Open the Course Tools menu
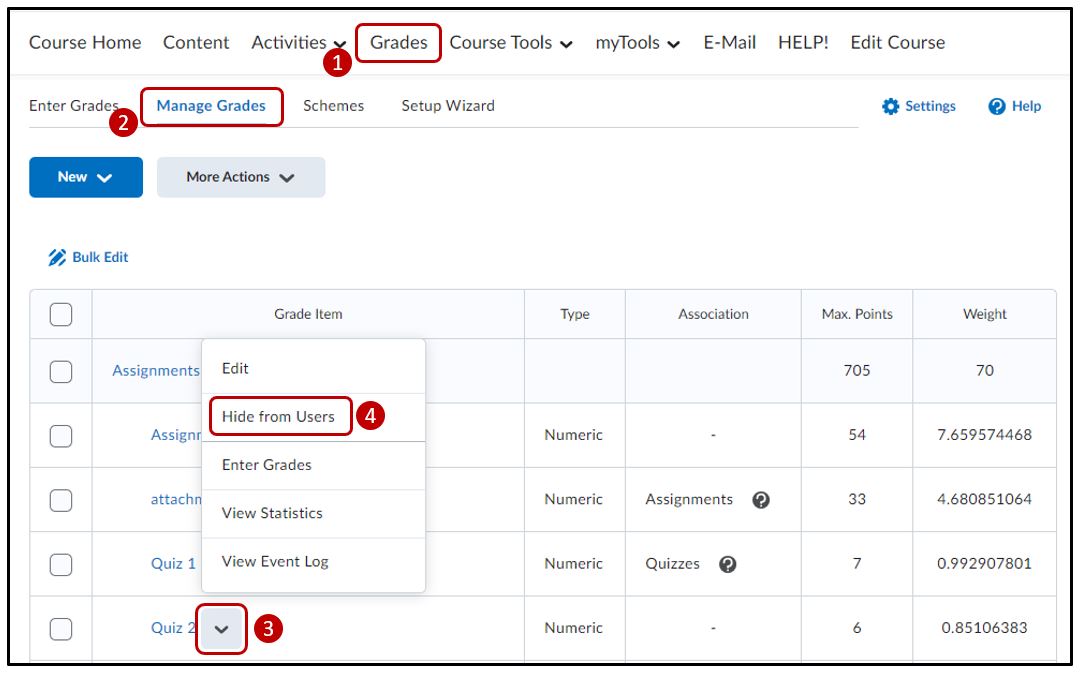The width and height of the screenshot is (1082, 675). [510, 43]
